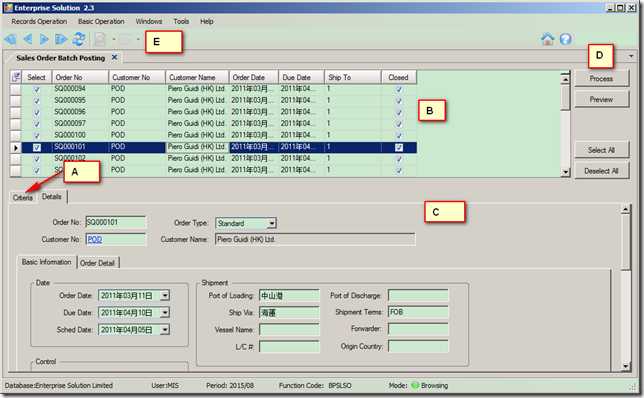Click the next record arrow icon

44,39
